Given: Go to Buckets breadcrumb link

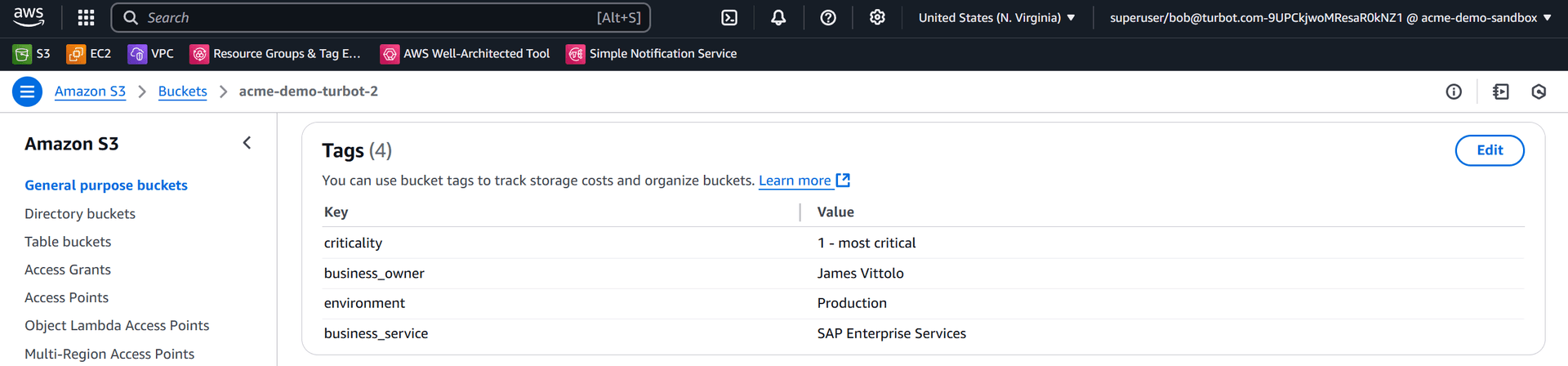Looking at the screenshot, I should tap(182, 91).
